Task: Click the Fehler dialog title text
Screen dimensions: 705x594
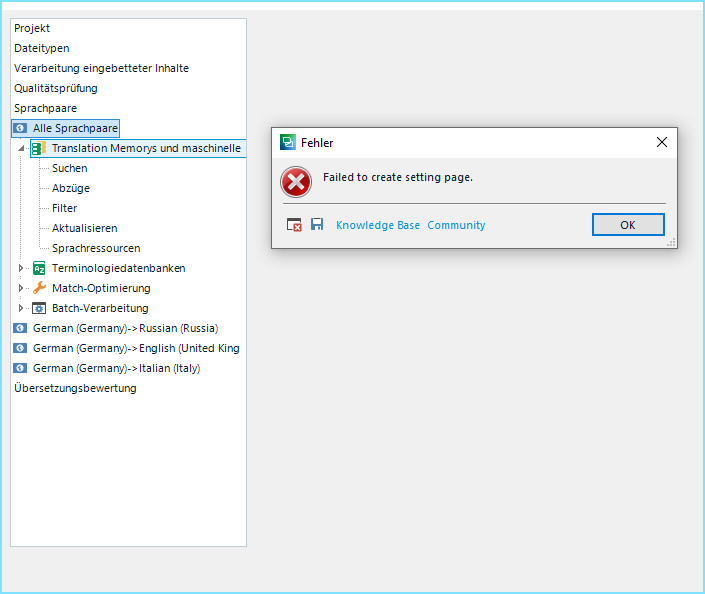Action: pos(317,143)
